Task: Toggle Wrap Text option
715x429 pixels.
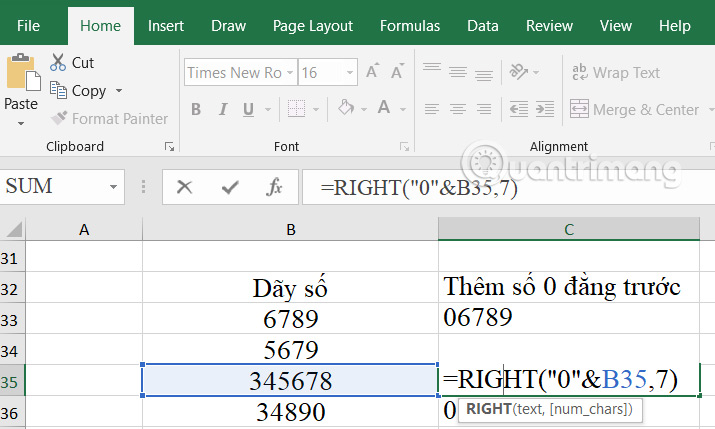Action: tap(615, 72)
